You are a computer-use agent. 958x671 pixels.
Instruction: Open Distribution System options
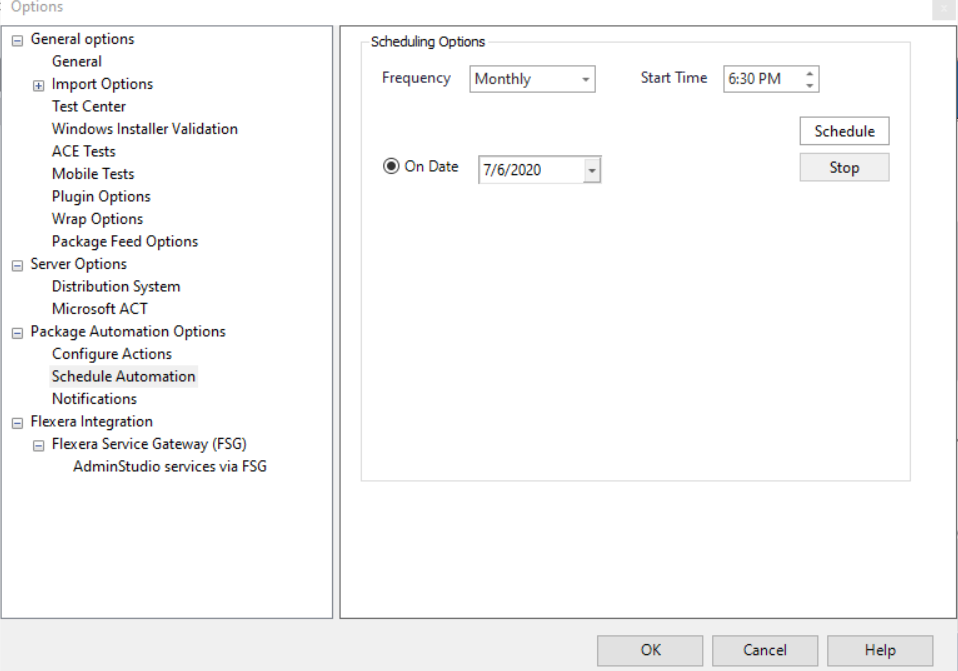[x=116, y=287]
